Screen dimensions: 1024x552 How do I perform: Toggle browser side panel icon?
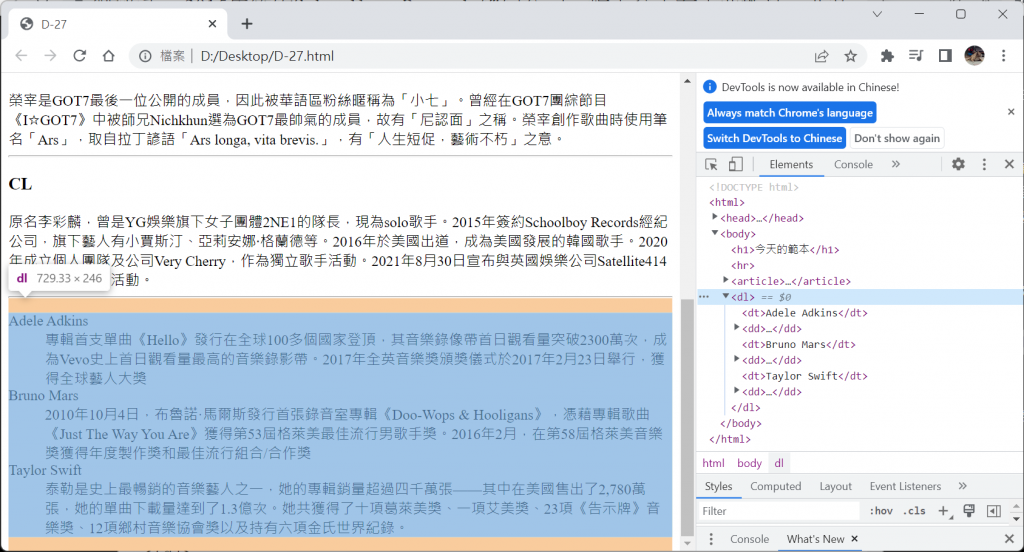(945, 56)
